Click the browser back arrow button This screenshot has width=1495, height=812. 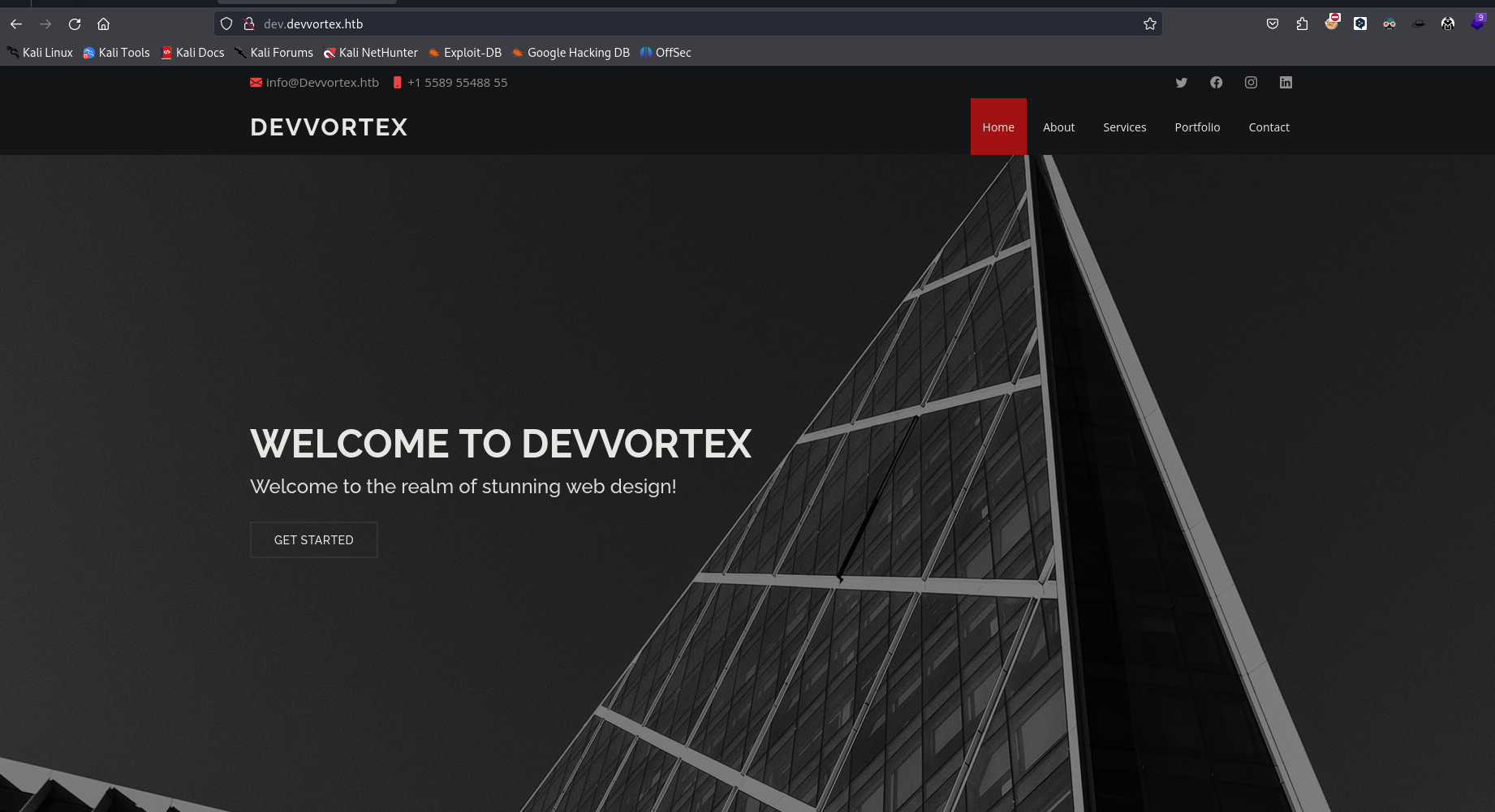[x=16, y=24]
